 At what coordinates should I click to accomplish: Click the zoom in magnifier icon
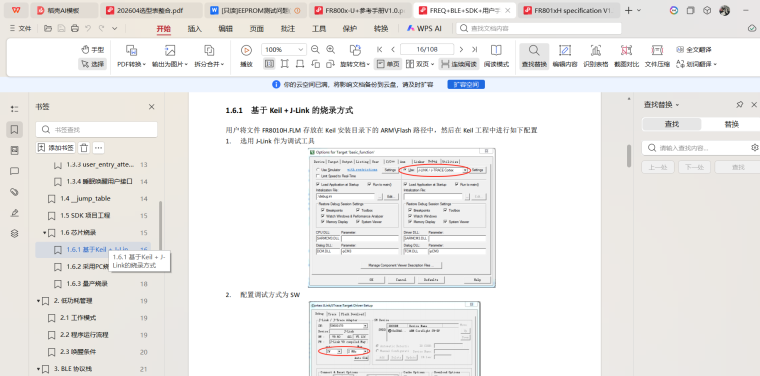[331, 49]
